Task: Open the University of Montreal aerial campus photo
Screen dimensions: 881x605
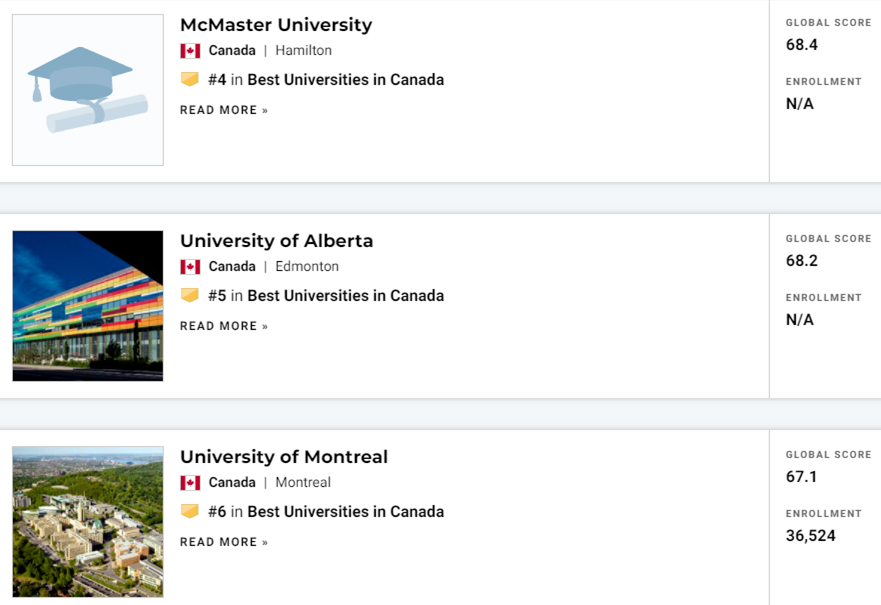Action: coord(88,522)
